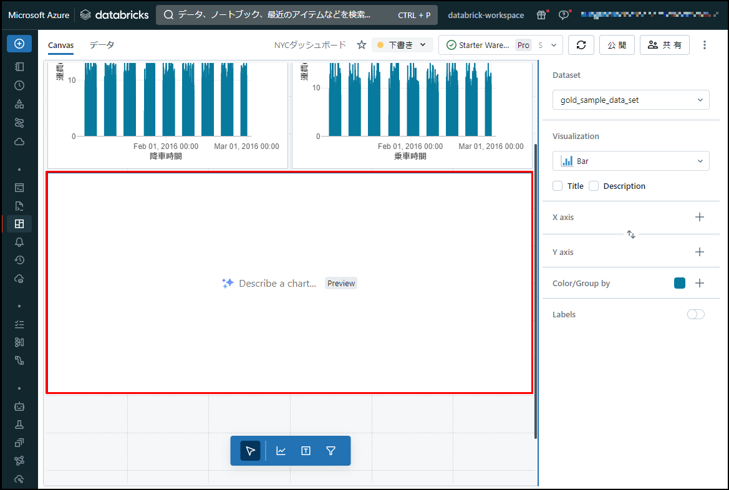Screen dimensions: 729x490
Task: Enable the Description checkbox
Action: point(594,186)
